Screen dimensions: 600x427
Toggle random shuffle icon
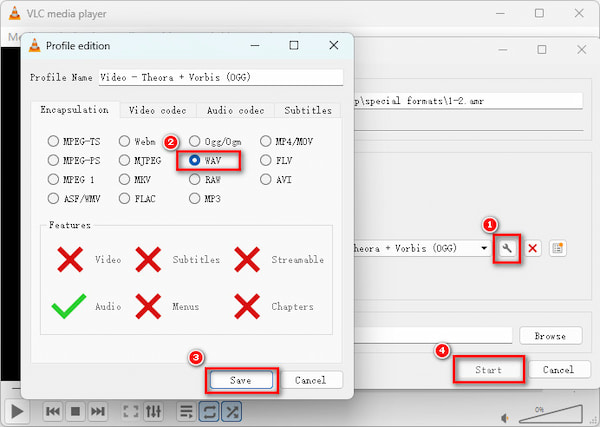(232, 412)
